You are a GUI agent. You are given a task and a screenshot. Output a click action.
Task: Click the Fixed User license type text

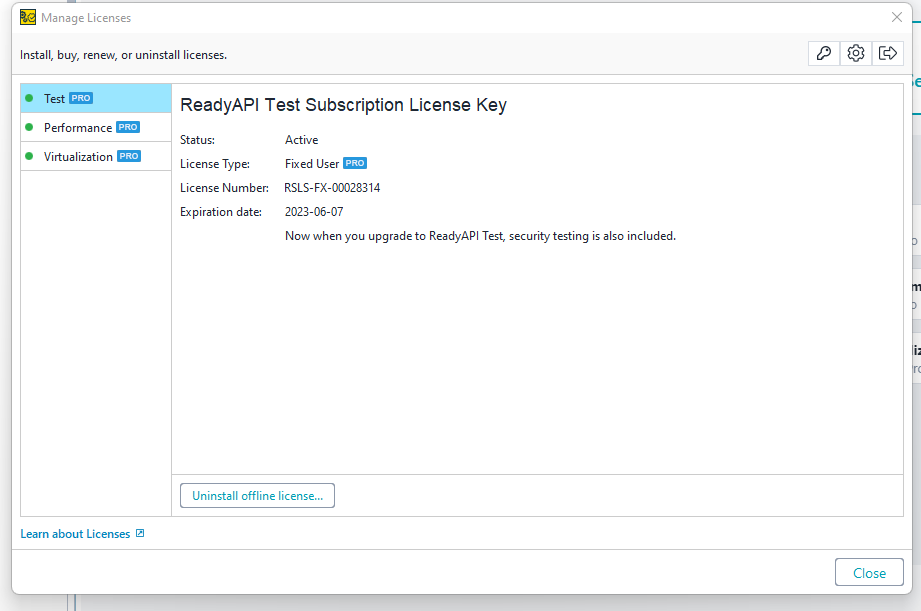312,164
